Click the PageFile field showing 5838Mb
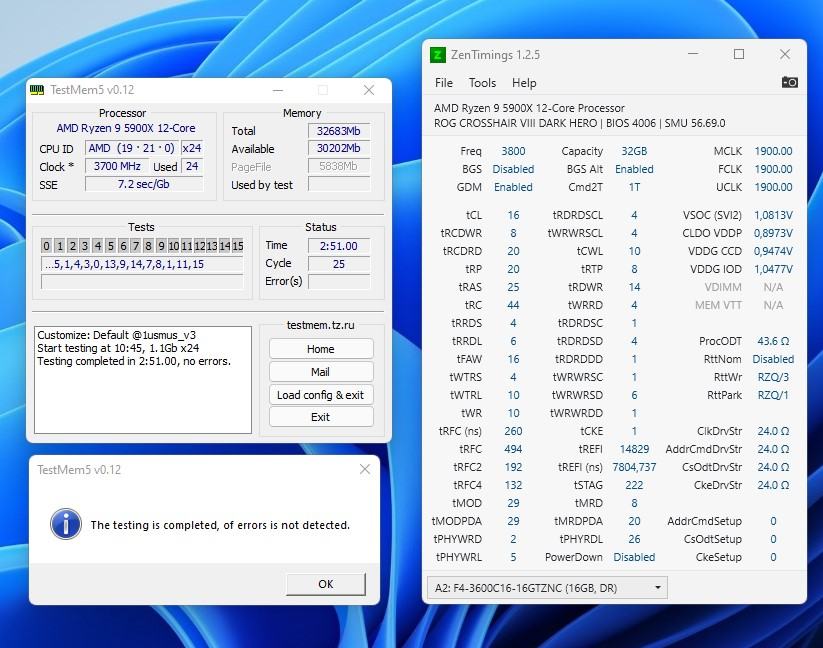 (x=339, y=166)
